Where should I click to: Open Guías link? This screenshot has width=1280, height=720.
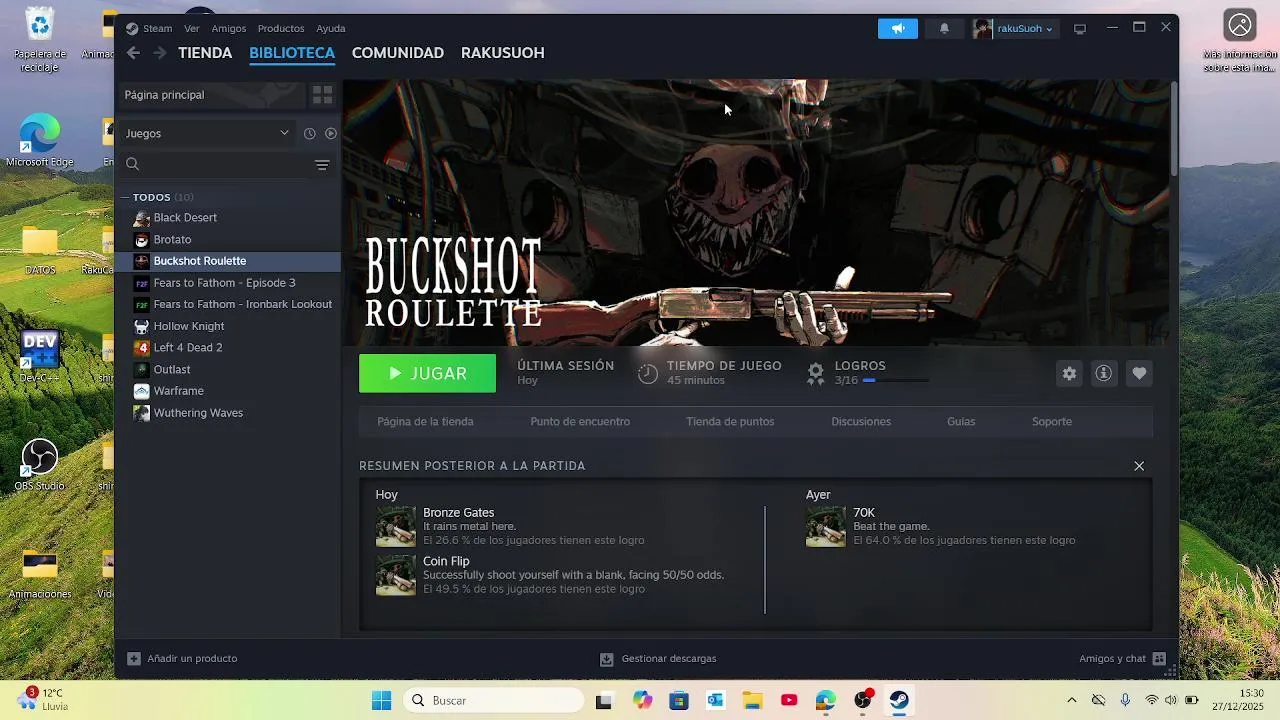[961, 421]
